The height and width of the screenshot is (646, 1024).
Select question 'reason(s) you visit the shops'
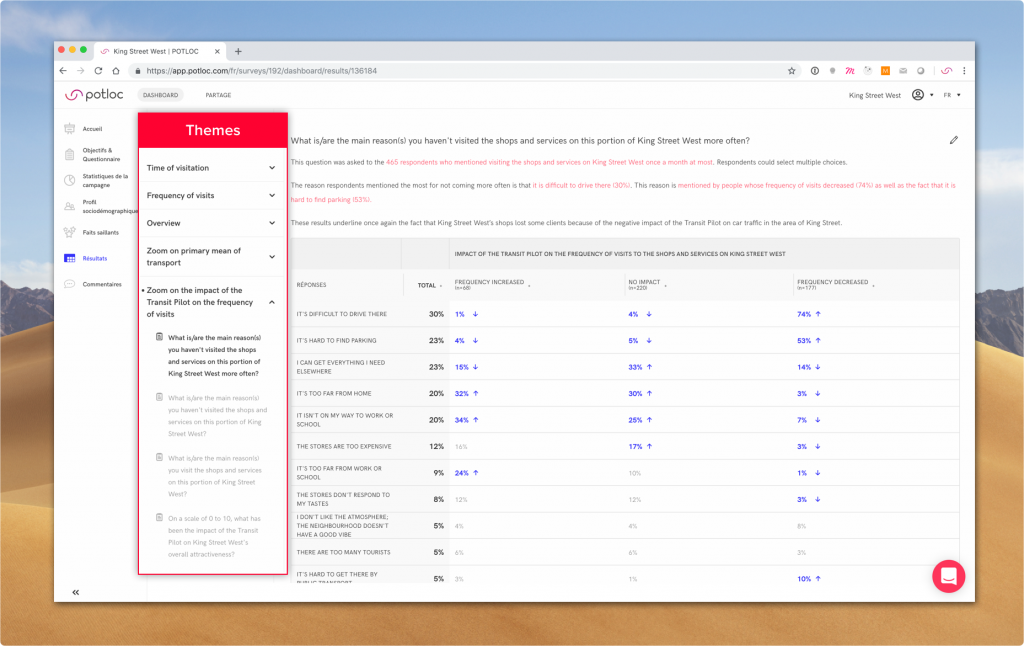pyautogui.click(x=215, y=476)
